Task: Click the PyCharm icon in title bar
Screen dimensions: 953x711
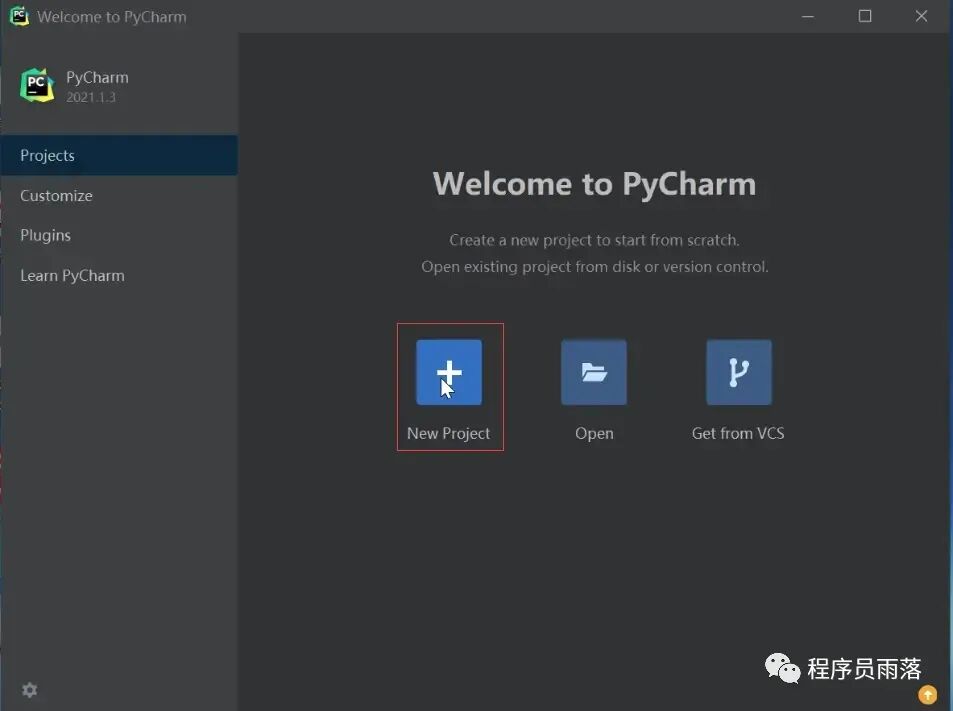Action: (19, 16)
